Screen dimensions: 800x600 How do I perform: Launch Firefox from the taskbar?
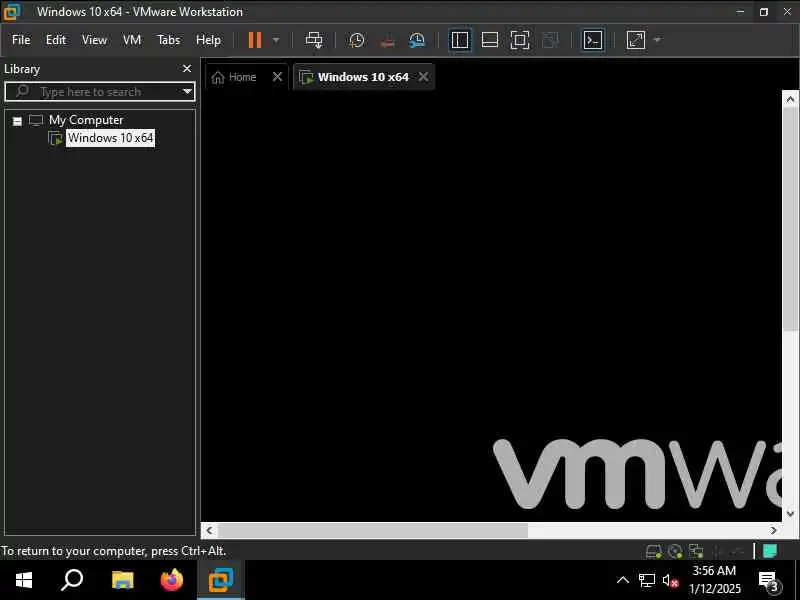point(172,580)
